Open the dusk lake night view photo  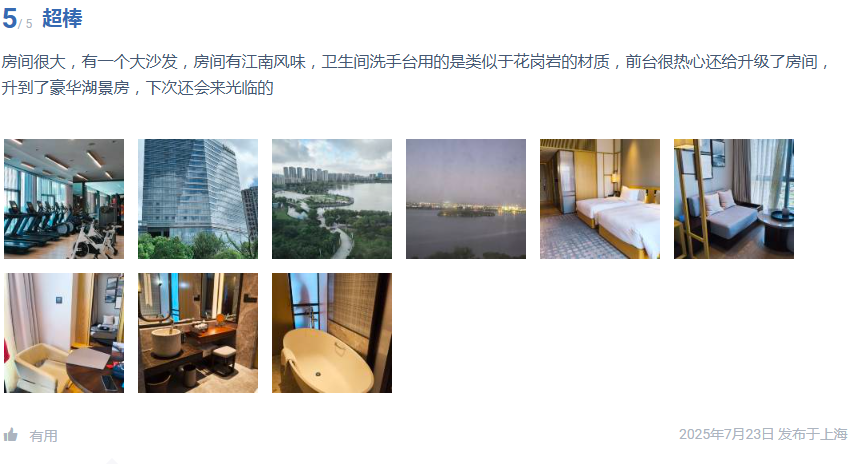pos(466,199)
